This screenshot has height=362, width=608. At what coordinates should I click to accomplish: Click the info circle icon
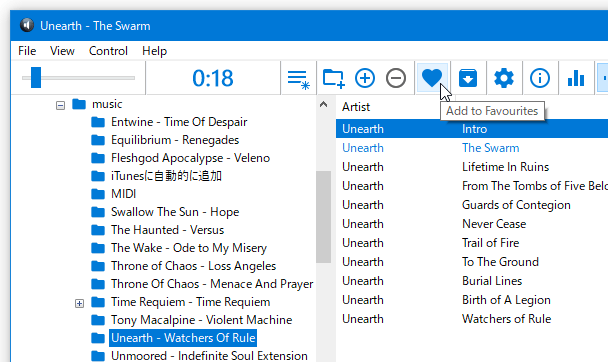pyautogui.click(x=540, y=78)
